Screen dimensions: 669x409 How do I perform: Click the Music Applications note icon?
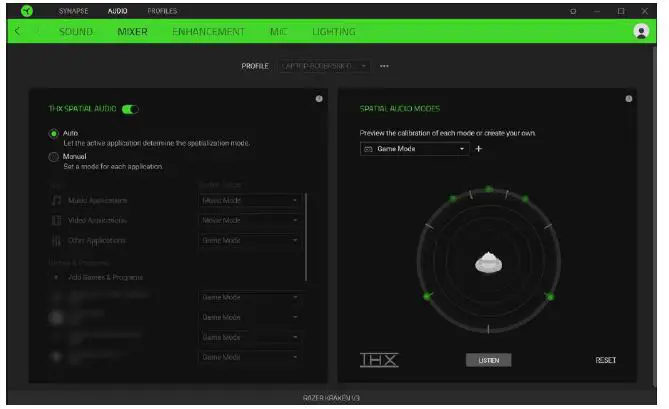pos(56,200)
